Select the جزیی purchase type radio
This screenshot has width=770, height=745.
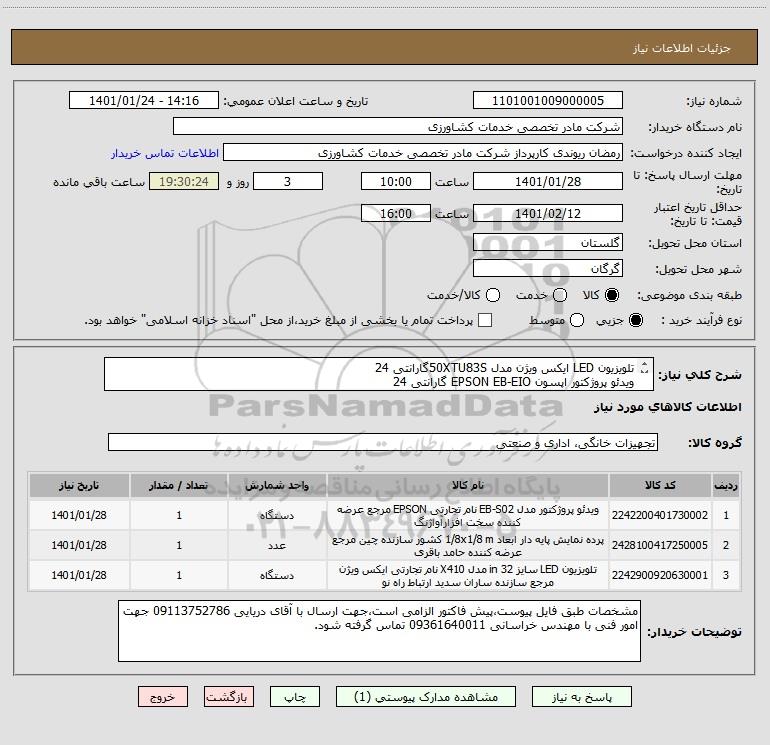tap(635, 320)
